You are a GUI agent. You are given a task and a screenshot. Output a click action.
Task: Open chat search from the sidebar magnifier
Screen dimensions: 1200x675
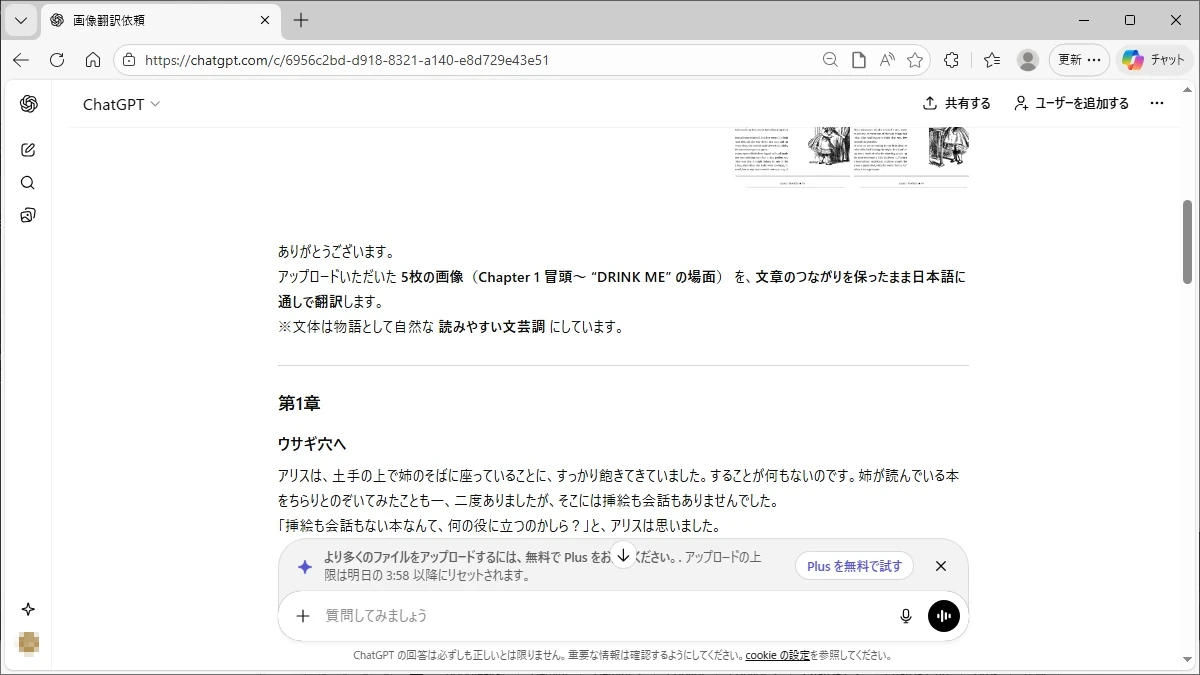pos(28,183)
